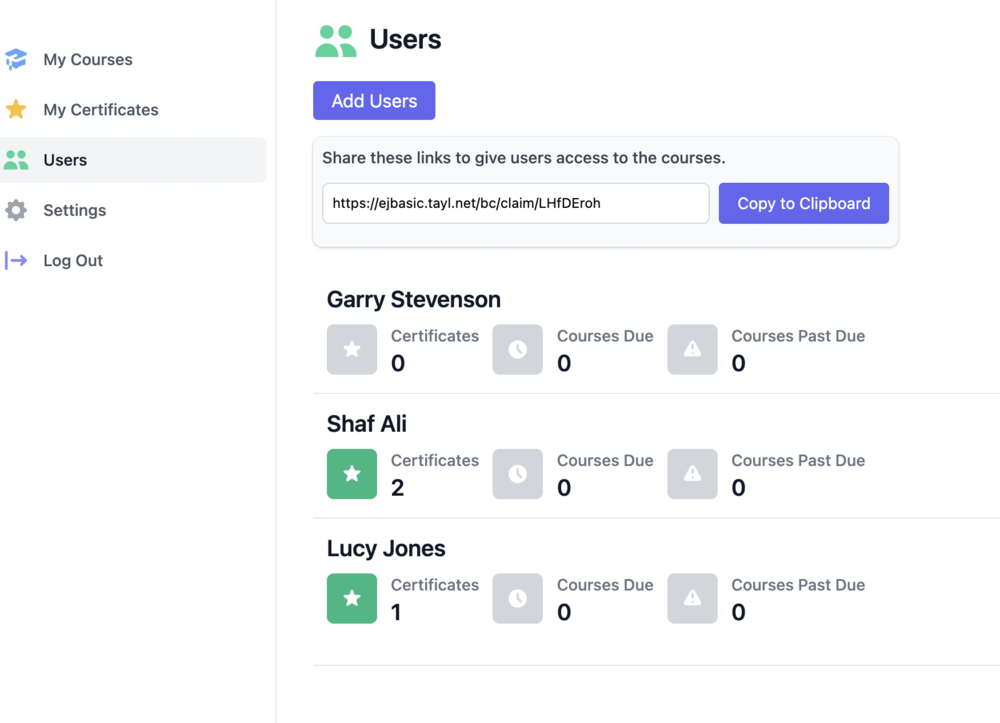Open My Courses from the sidebar
This screenshot has width=1000, height=723.
[x=88, y=60]
